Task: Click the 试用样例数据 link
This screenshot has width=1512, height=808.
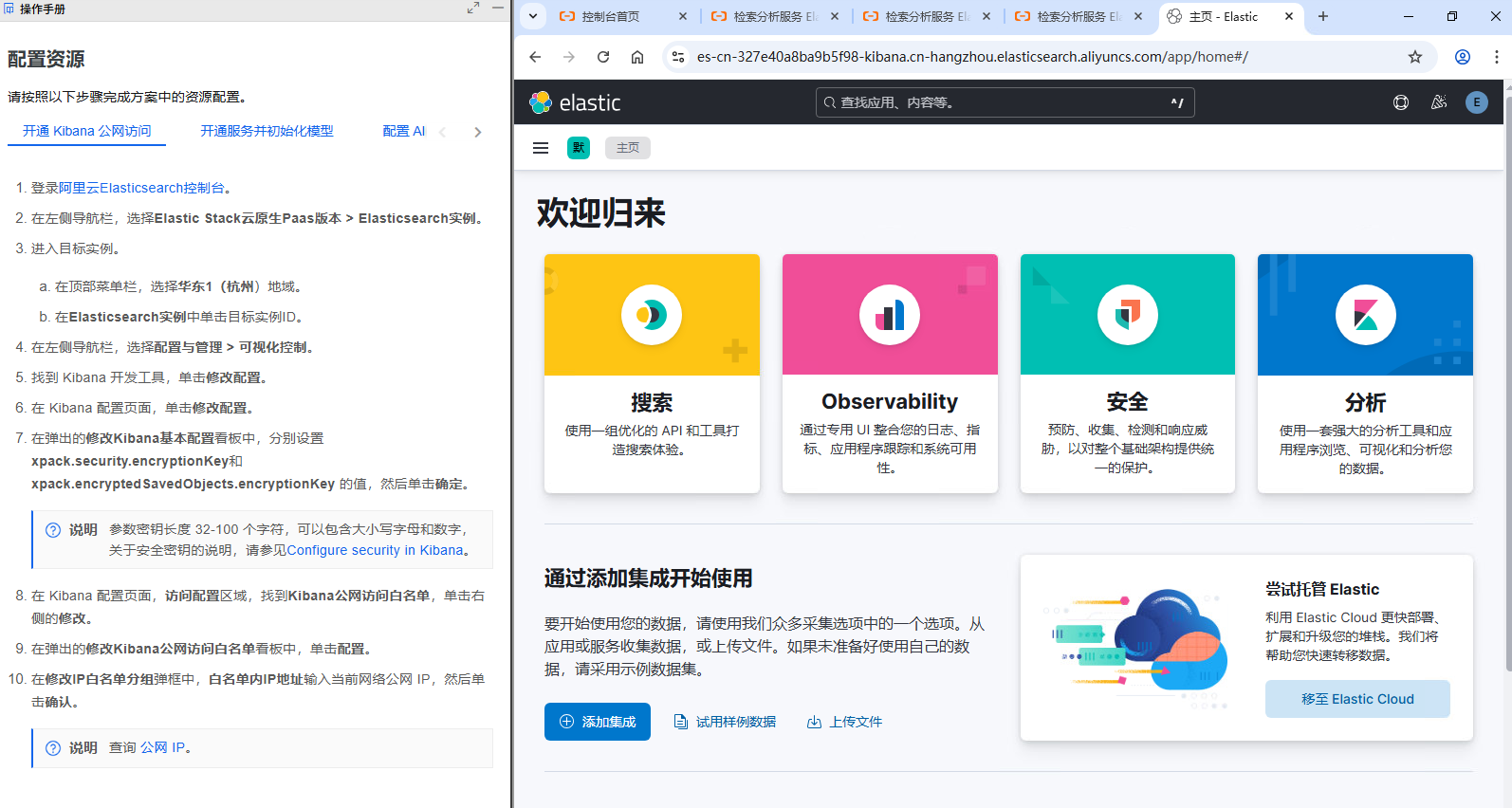Action: [725, 722]
